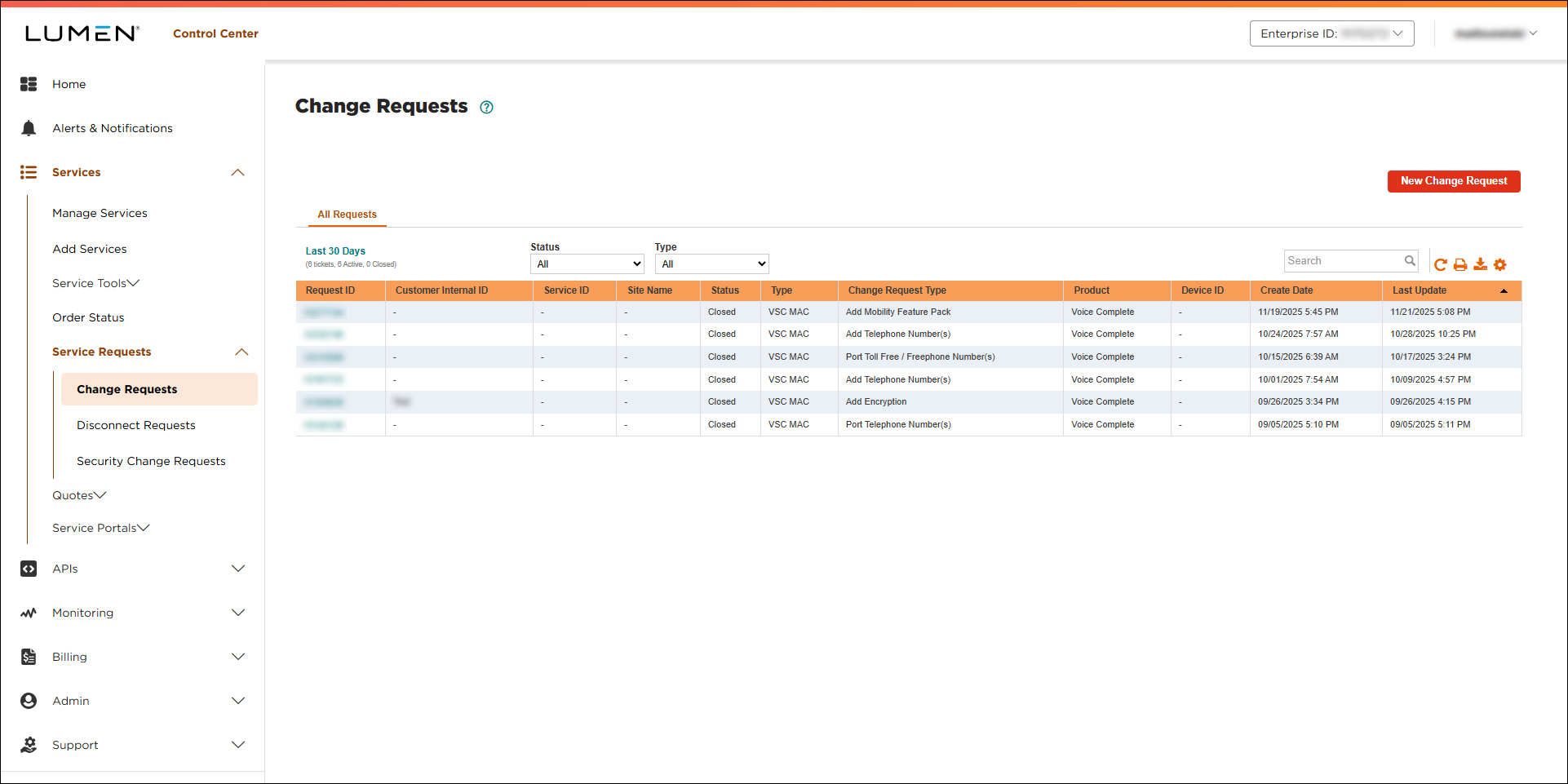
Task: Open Disconnect Requests from the sidebar
Action: [x=136, y=425]
